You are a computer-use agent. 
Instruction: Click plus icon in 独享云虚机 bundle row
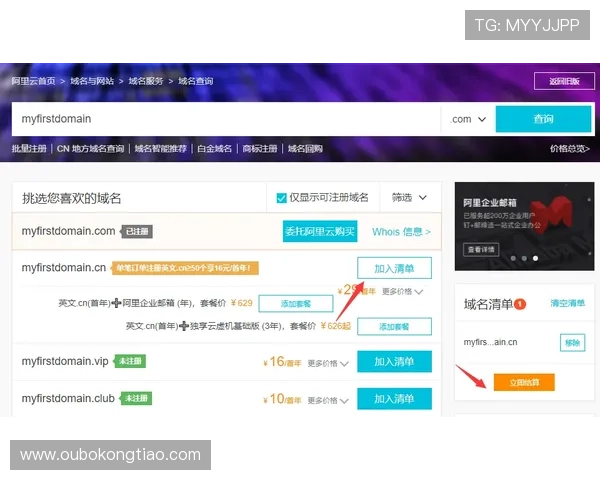pos(184,326)
